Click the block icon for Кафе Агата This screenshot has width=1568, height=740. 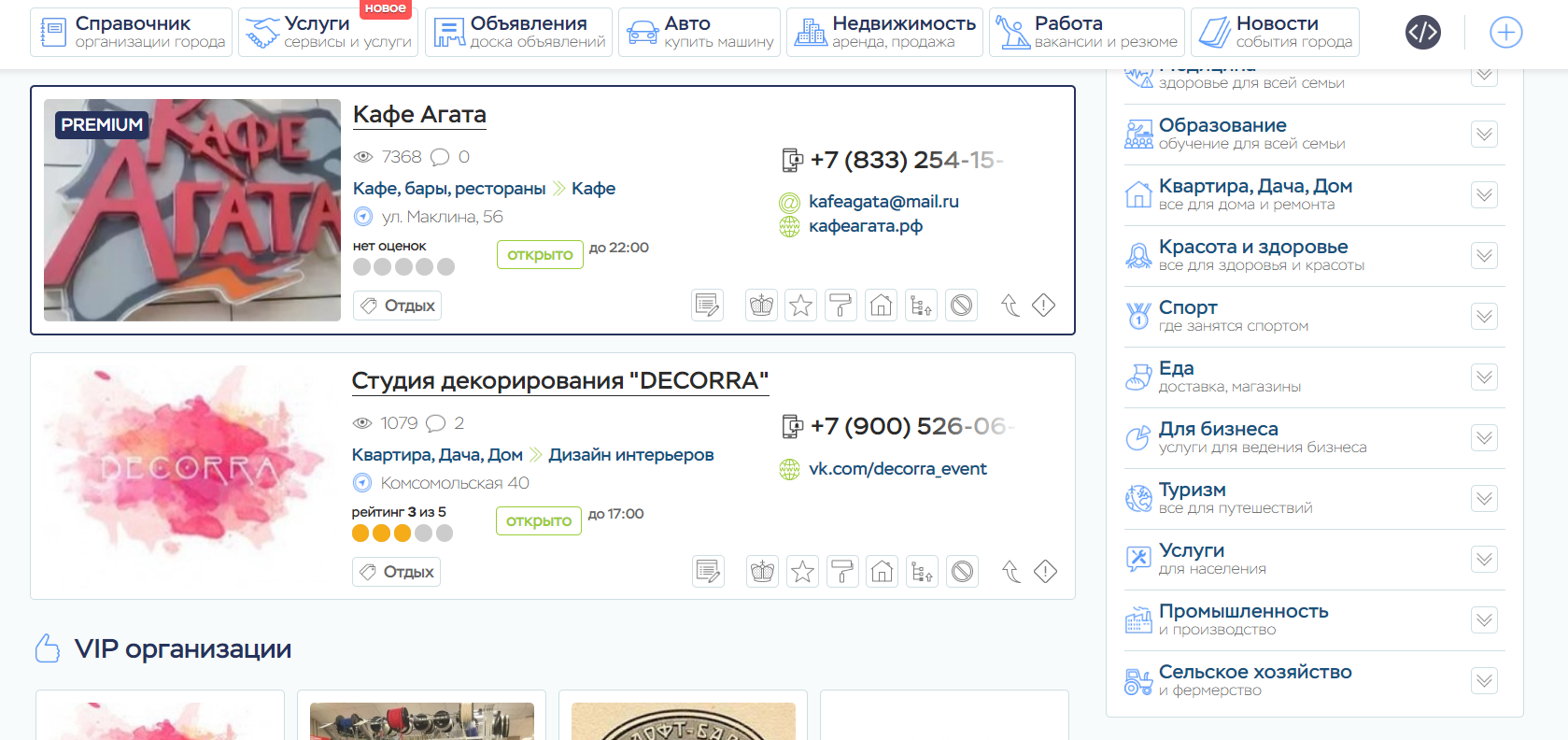click(962, 306)
